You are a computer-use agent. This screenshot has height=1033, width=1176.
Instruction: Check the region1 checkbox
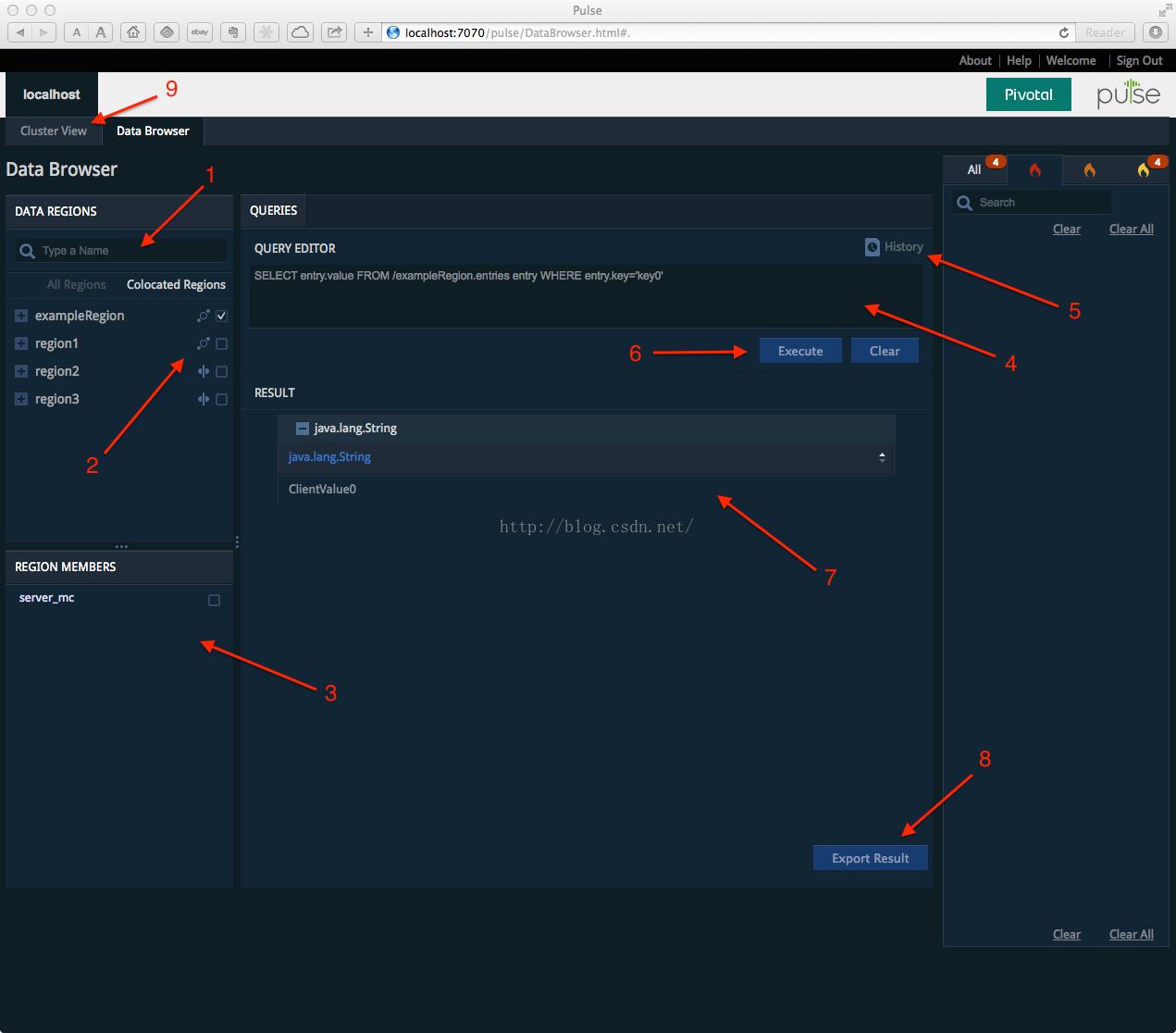(221, 343)
